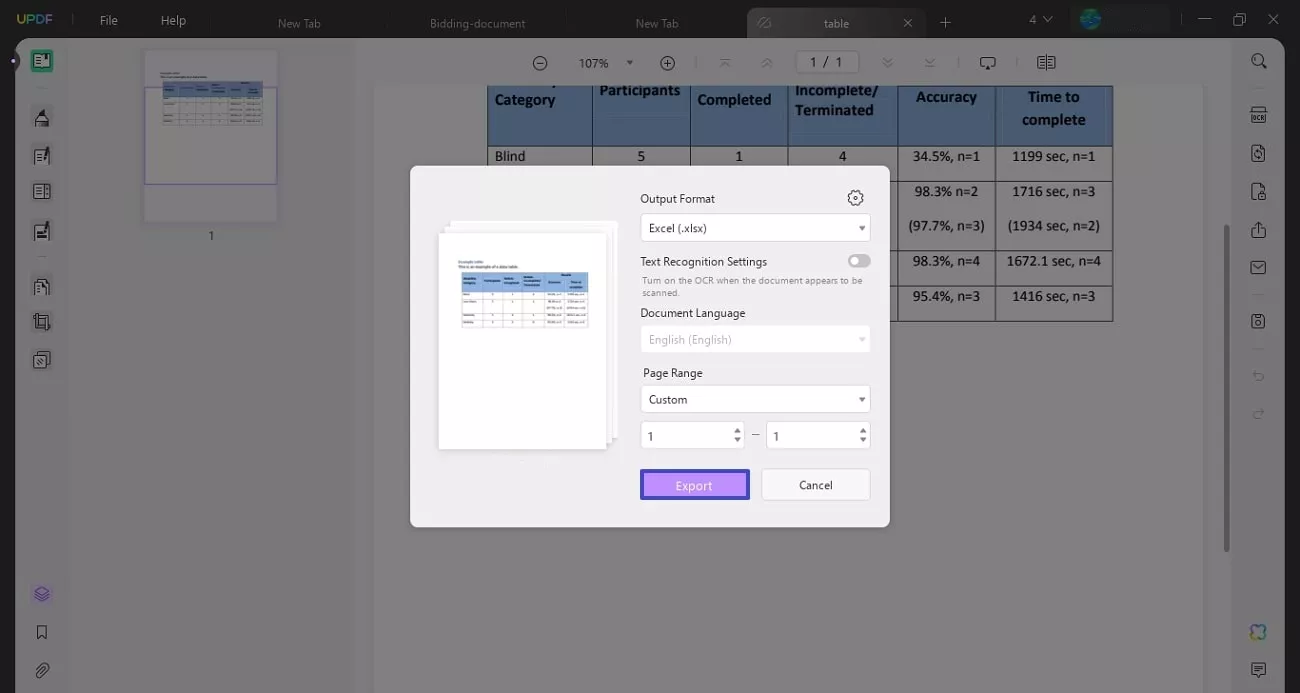
Task: Click the Share icon in right sidebar
Action: click(1258, 229)
